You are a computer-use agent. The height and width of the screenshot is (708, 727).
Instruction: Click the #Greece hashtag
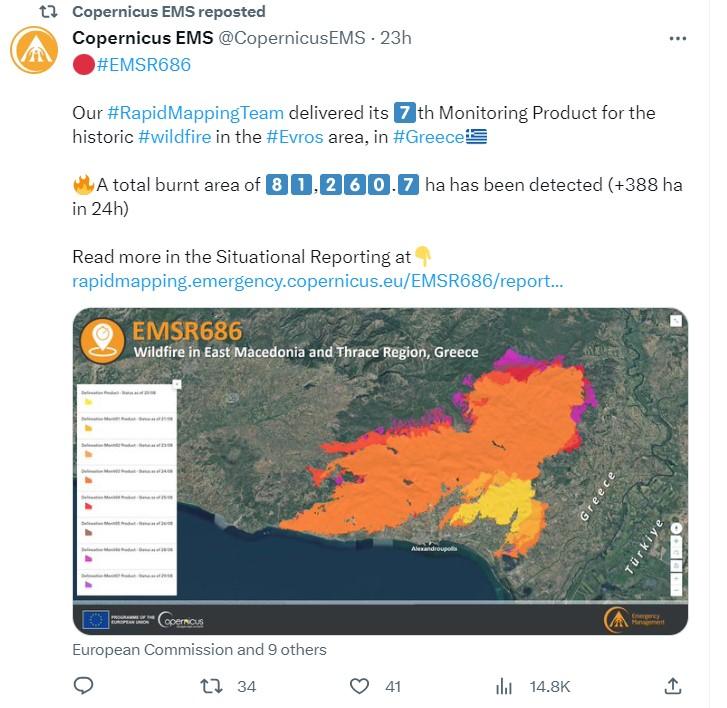[x=428, y=137]
